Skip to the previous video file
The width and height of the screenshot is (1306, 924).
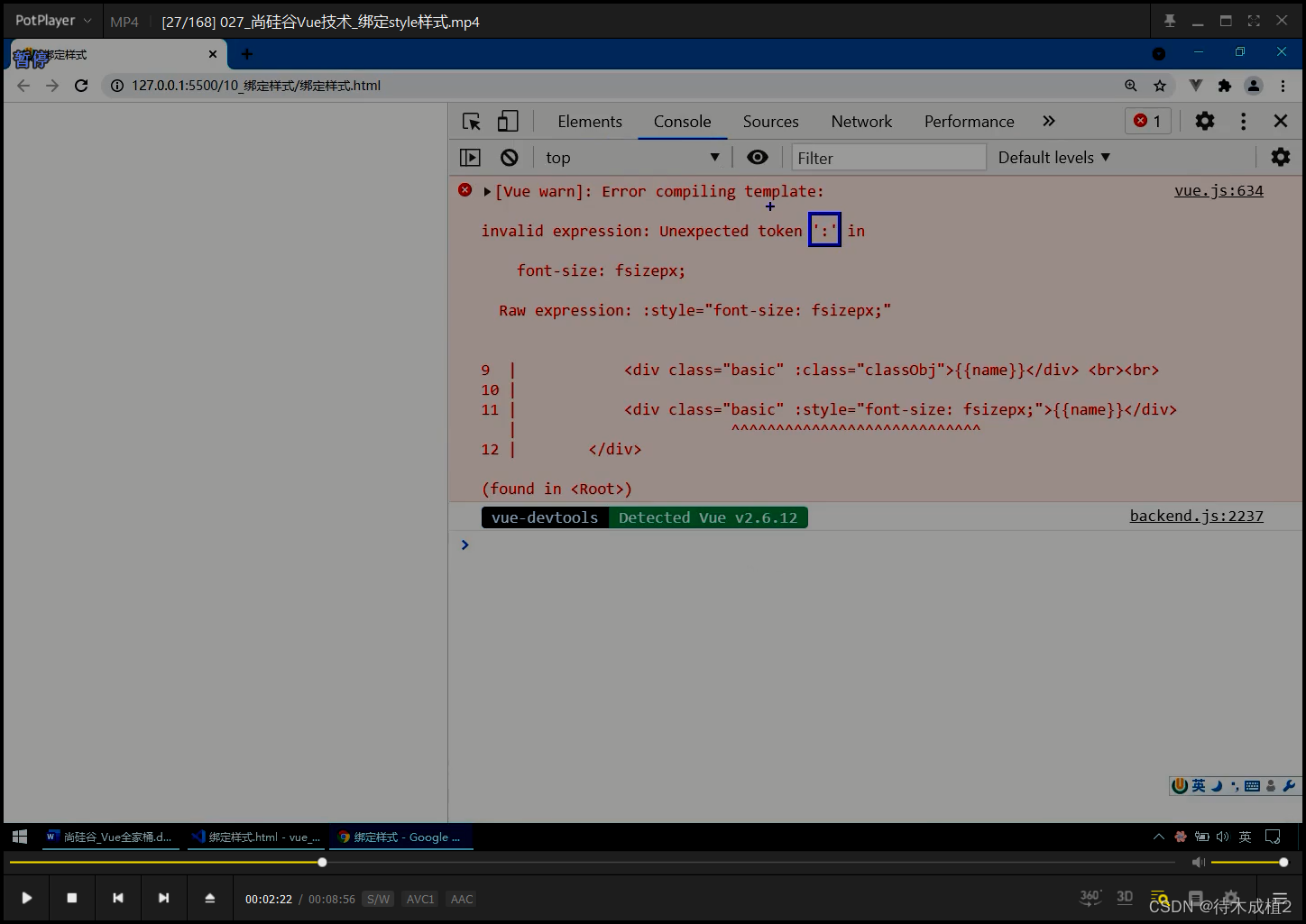pyautogui.click(x=118, y=898)
